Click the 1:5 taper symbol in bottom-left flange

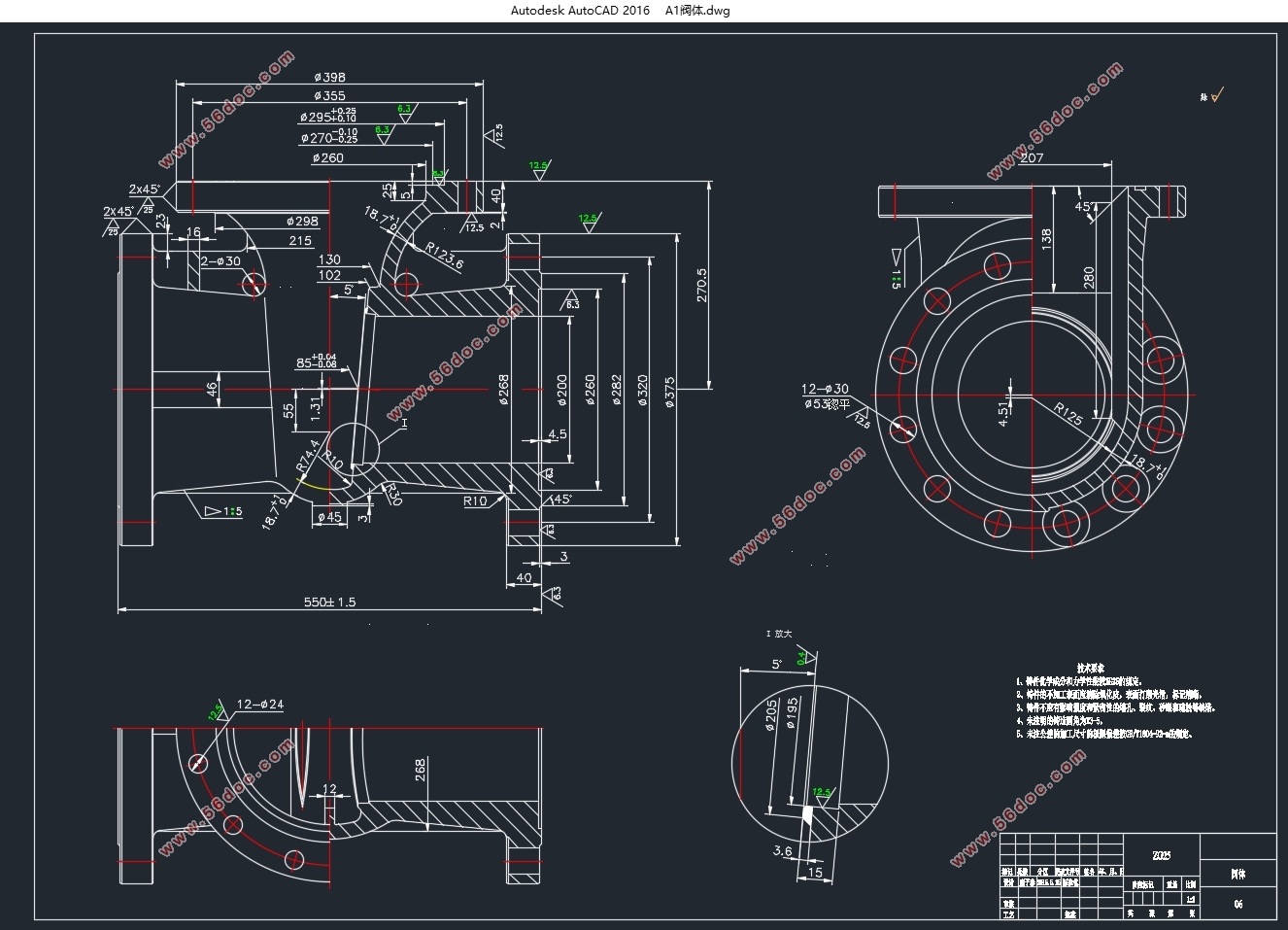point(223,511)
